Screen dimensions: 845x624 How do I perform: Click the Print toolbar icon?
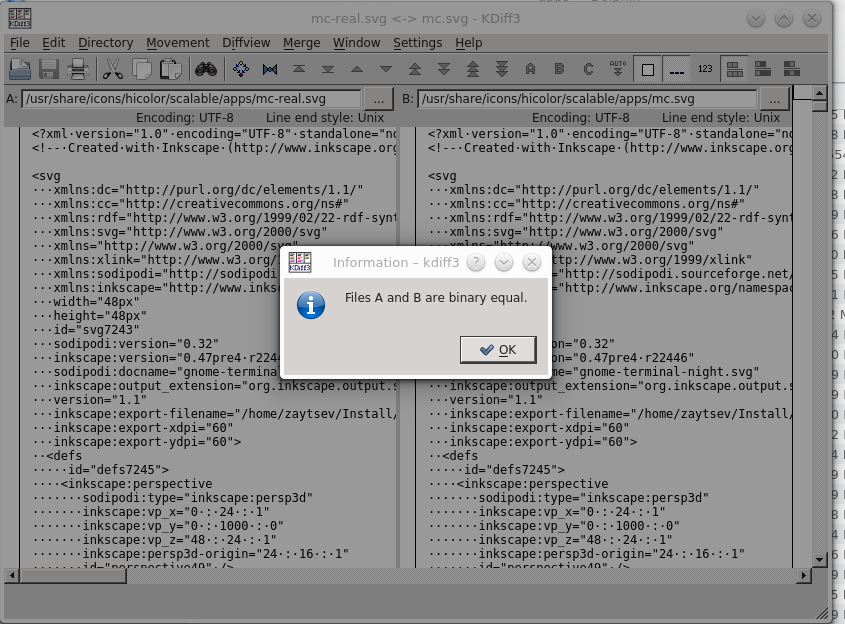tap(78, 69)
